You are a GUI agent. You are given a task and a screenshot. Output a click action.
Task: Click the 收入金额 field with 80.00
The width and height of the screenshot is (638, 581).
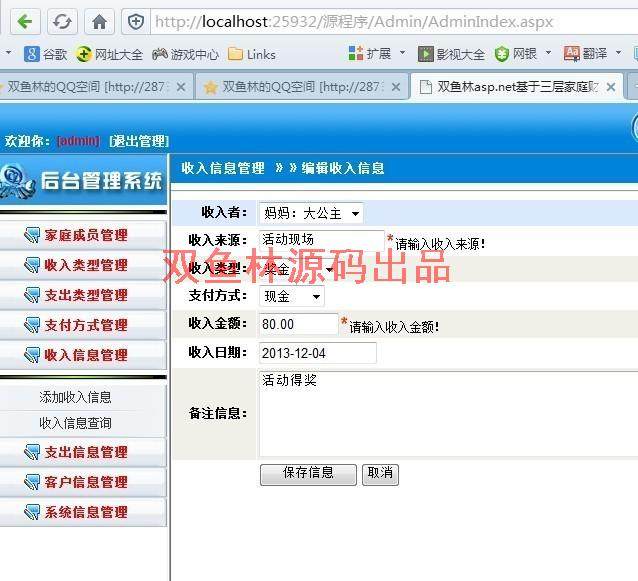(x=298, y=324)
